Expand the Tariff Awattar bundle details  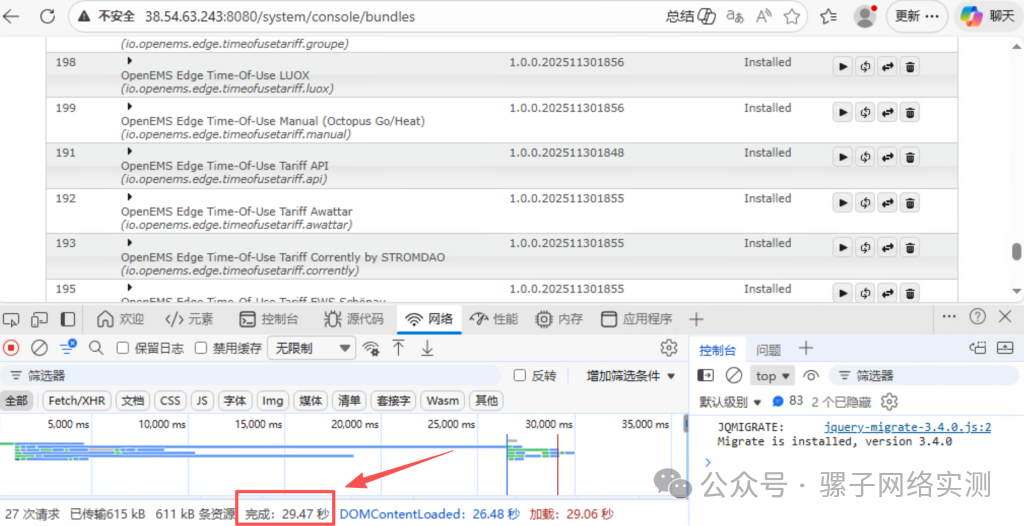129,197
